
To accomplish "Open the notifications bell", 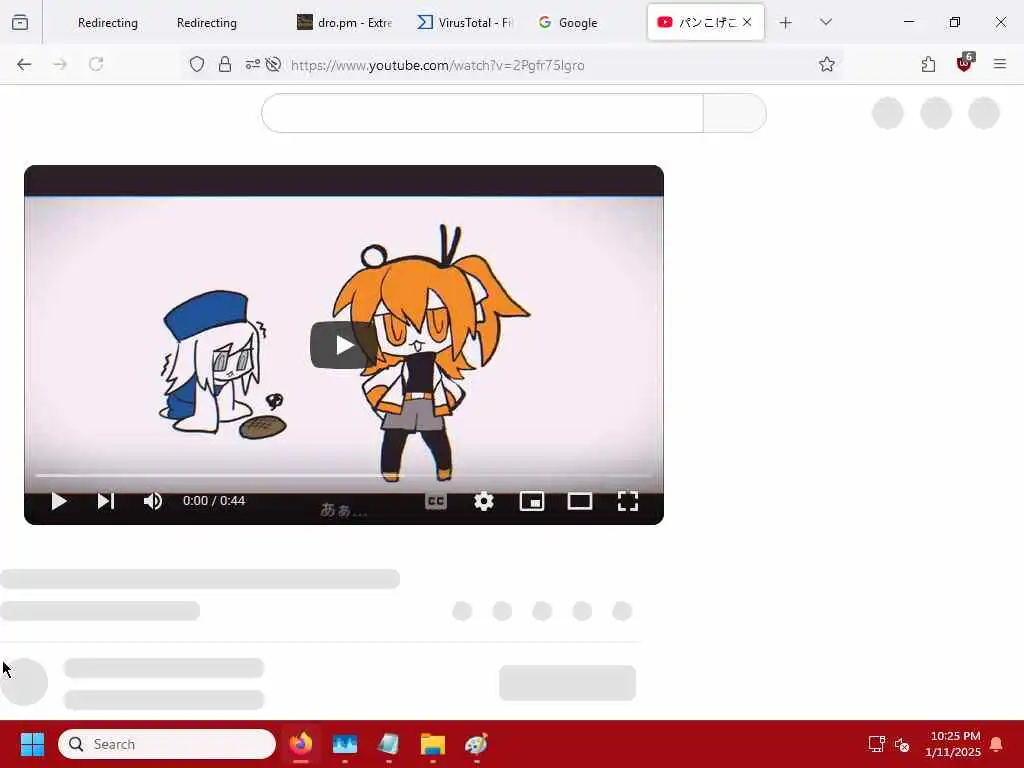I will pyautogui.click(x=996, y=744).
